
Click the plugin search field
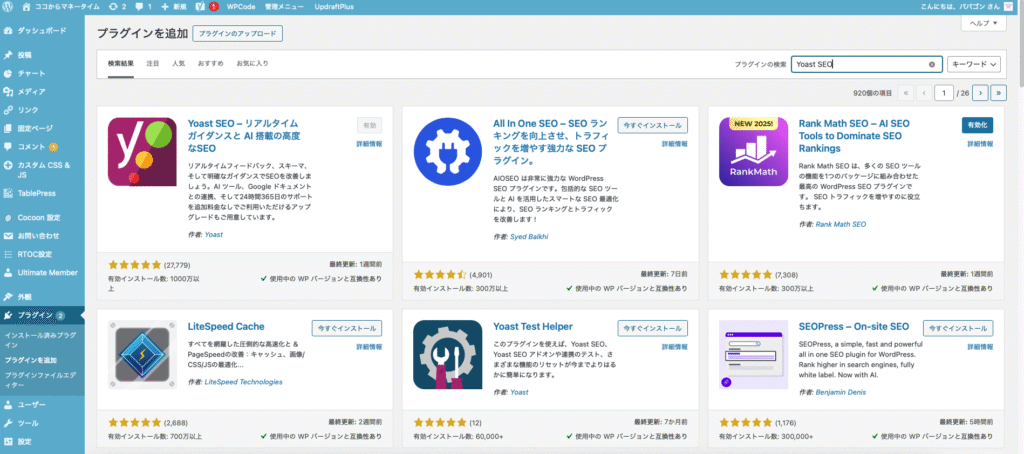click(x=867, y=64)
